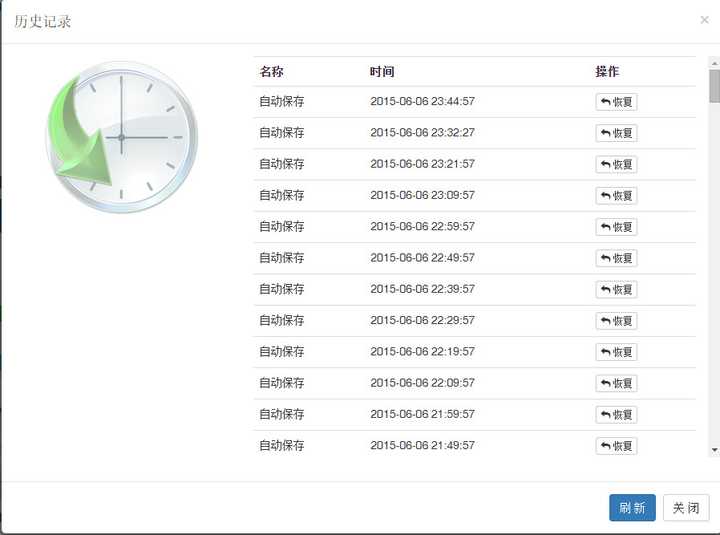Screen dimensions: 720x535
Task: Click the scrollbar up arrow
Action: (x=714, y=62)
